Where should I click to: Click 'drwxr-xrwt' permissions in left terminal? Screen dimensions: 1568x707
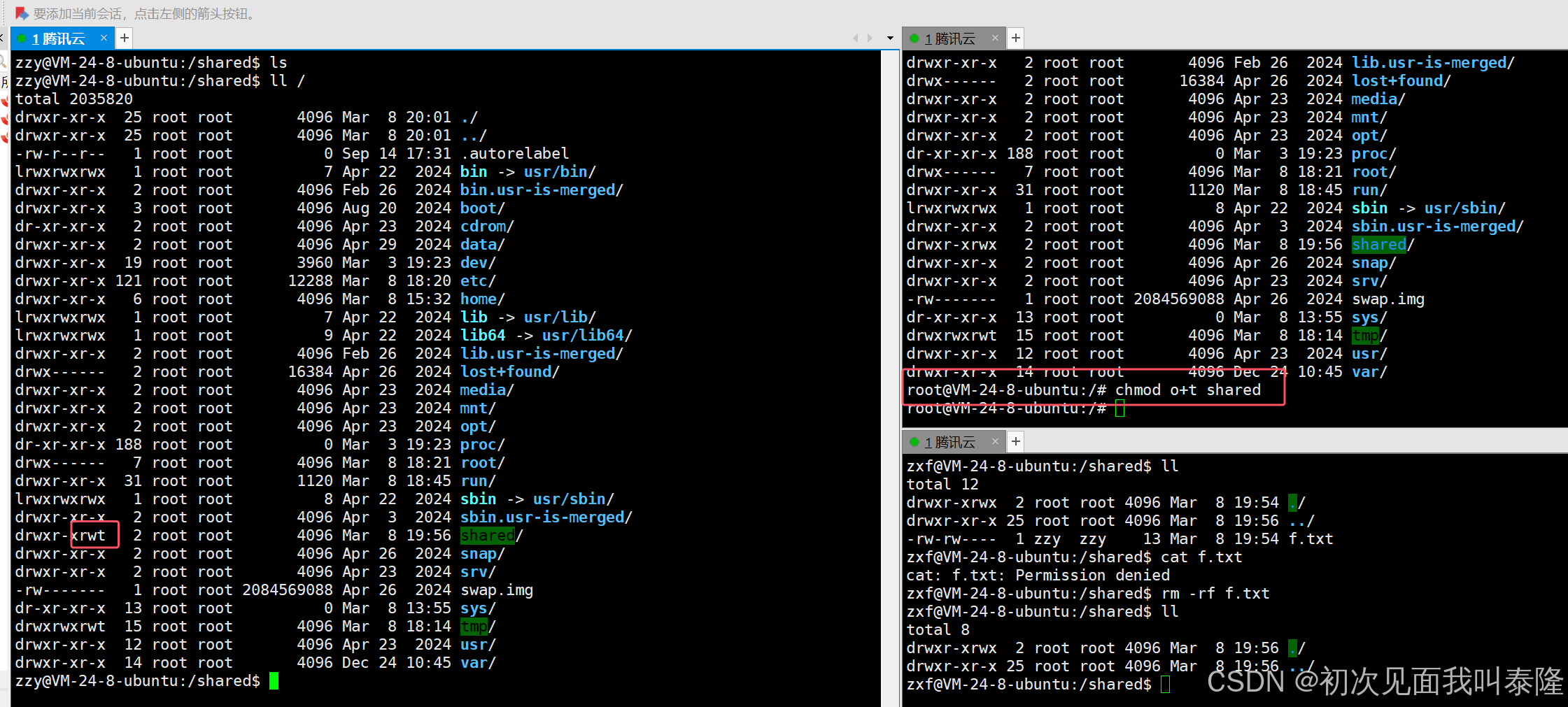[60, 535]
